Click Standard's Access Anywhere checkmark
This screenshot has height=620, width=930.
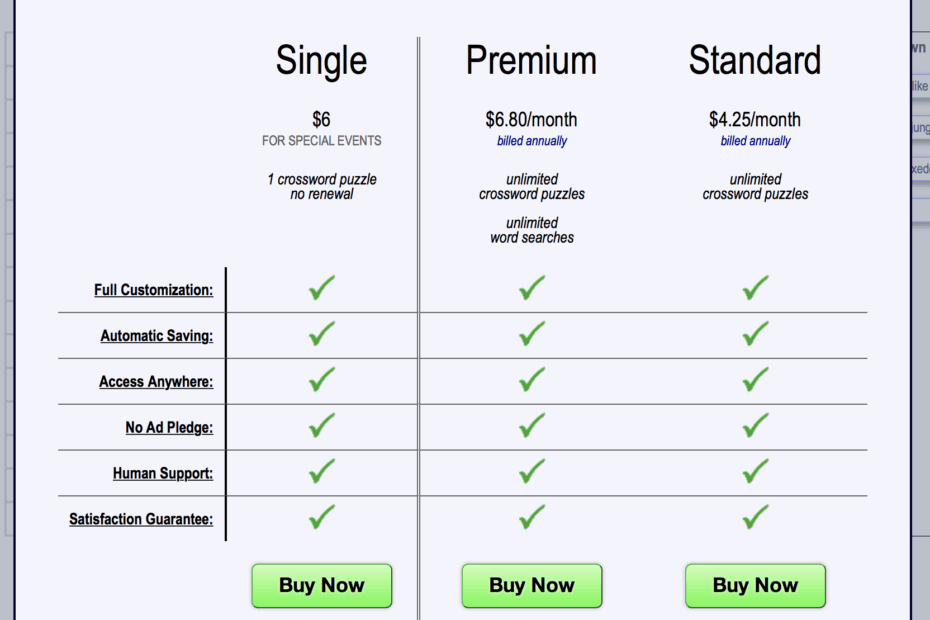[x=755, y=380]
